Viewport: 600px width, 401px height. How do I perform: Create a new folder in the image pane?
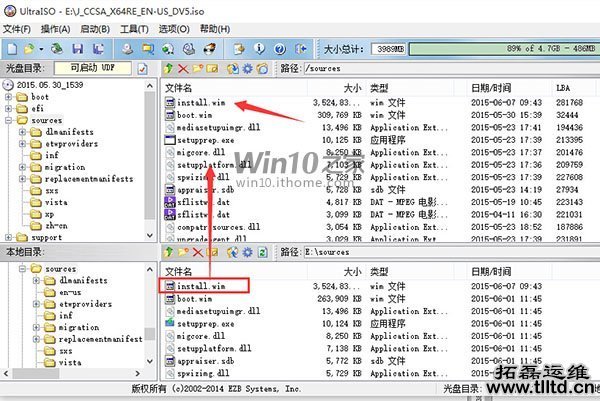(198, 68)
